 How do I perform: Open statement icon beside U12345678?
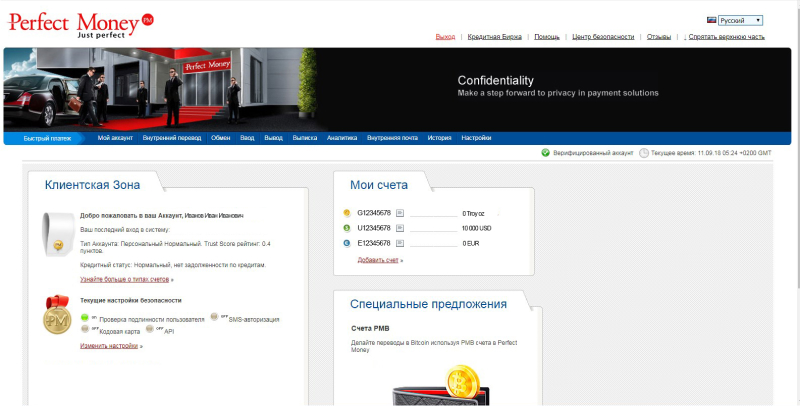point(400,228)
